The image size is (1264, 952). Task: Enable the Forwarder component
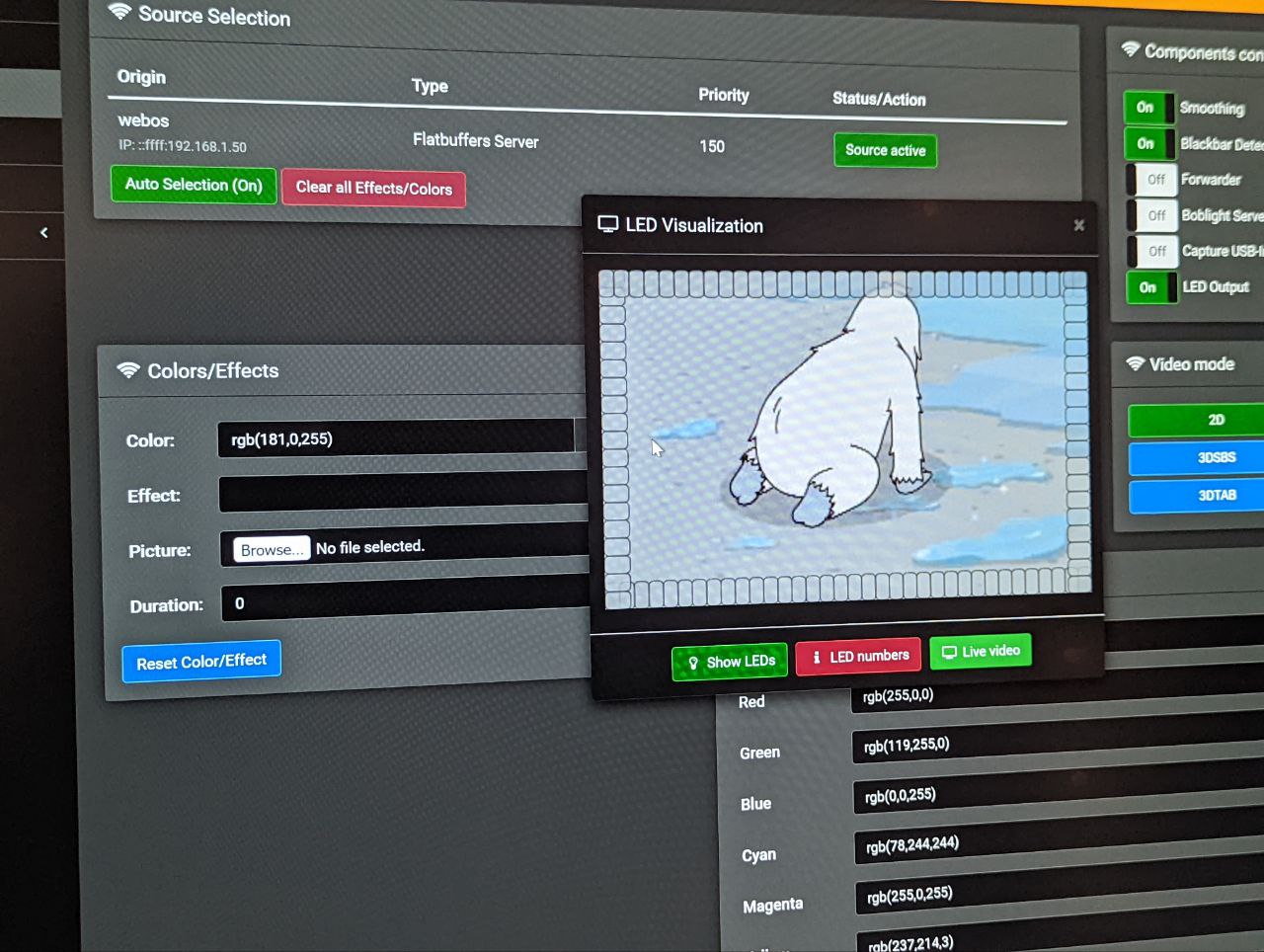[1151, 179]
